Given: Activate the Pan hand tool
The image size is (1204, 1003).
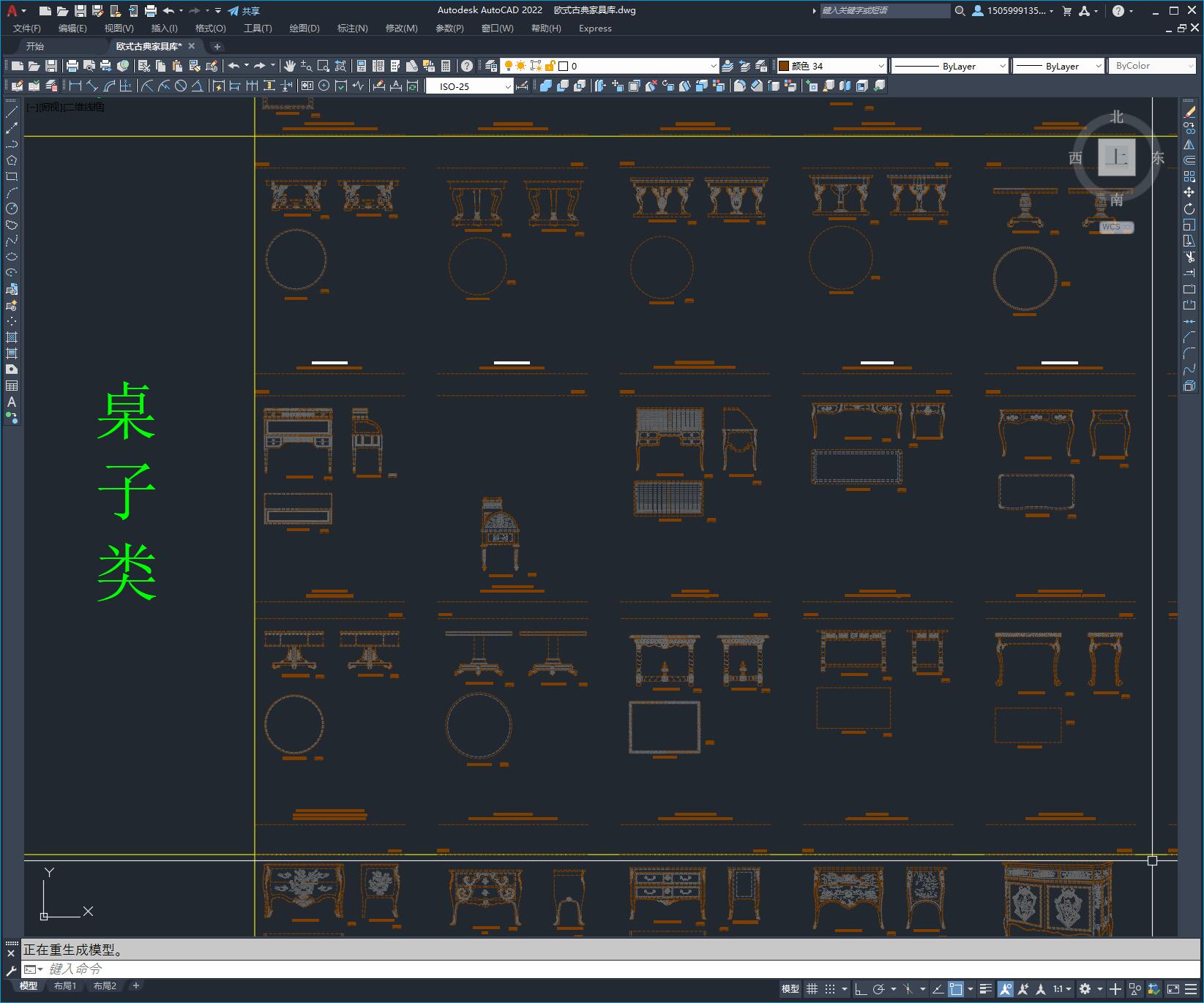Looking at the screenshot, I should pos(290,66).
